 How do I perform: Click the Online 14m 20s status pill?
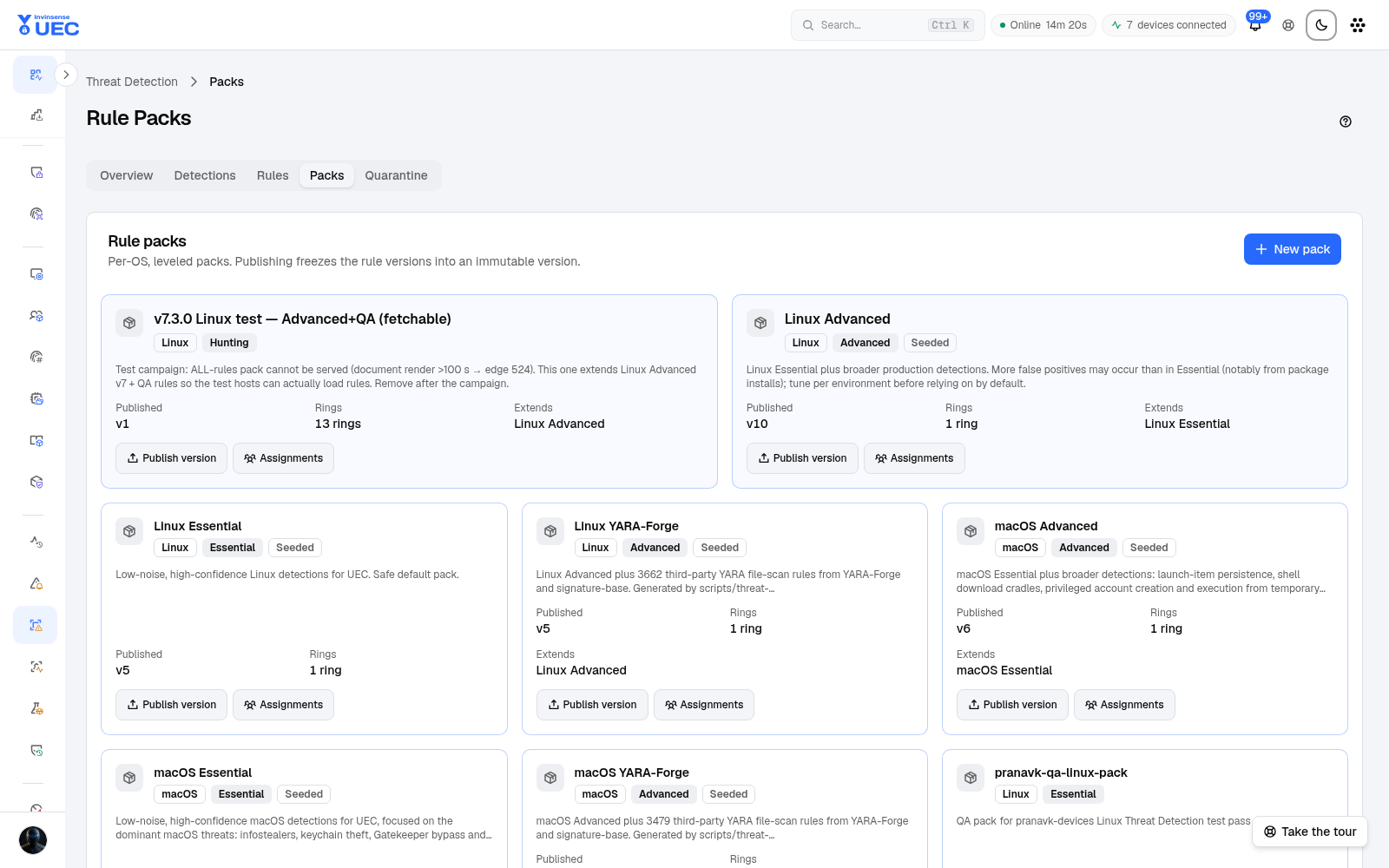1043,25
